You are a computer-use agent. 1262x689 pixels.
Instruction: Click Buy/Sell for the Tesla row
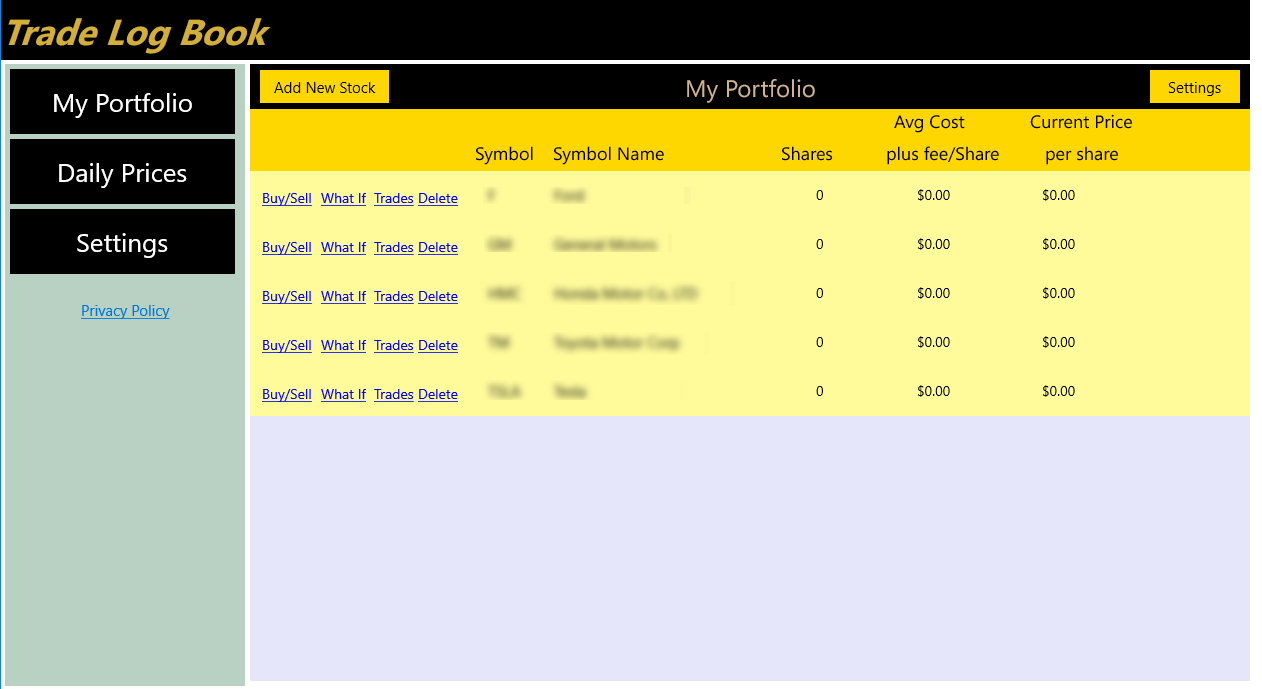287,394
